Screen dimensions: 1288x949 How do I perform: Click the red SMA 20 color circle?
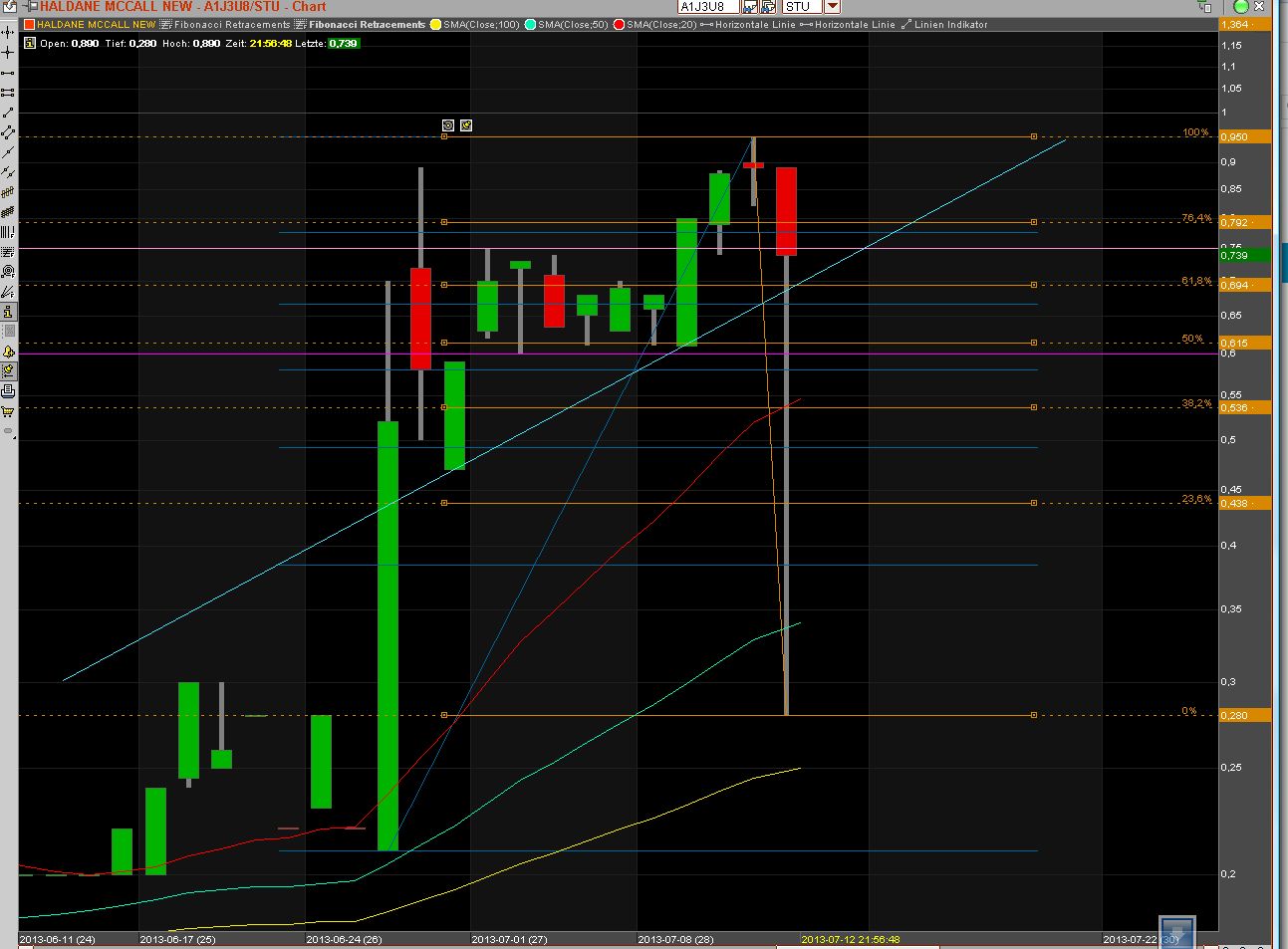(x=620, y=24)
